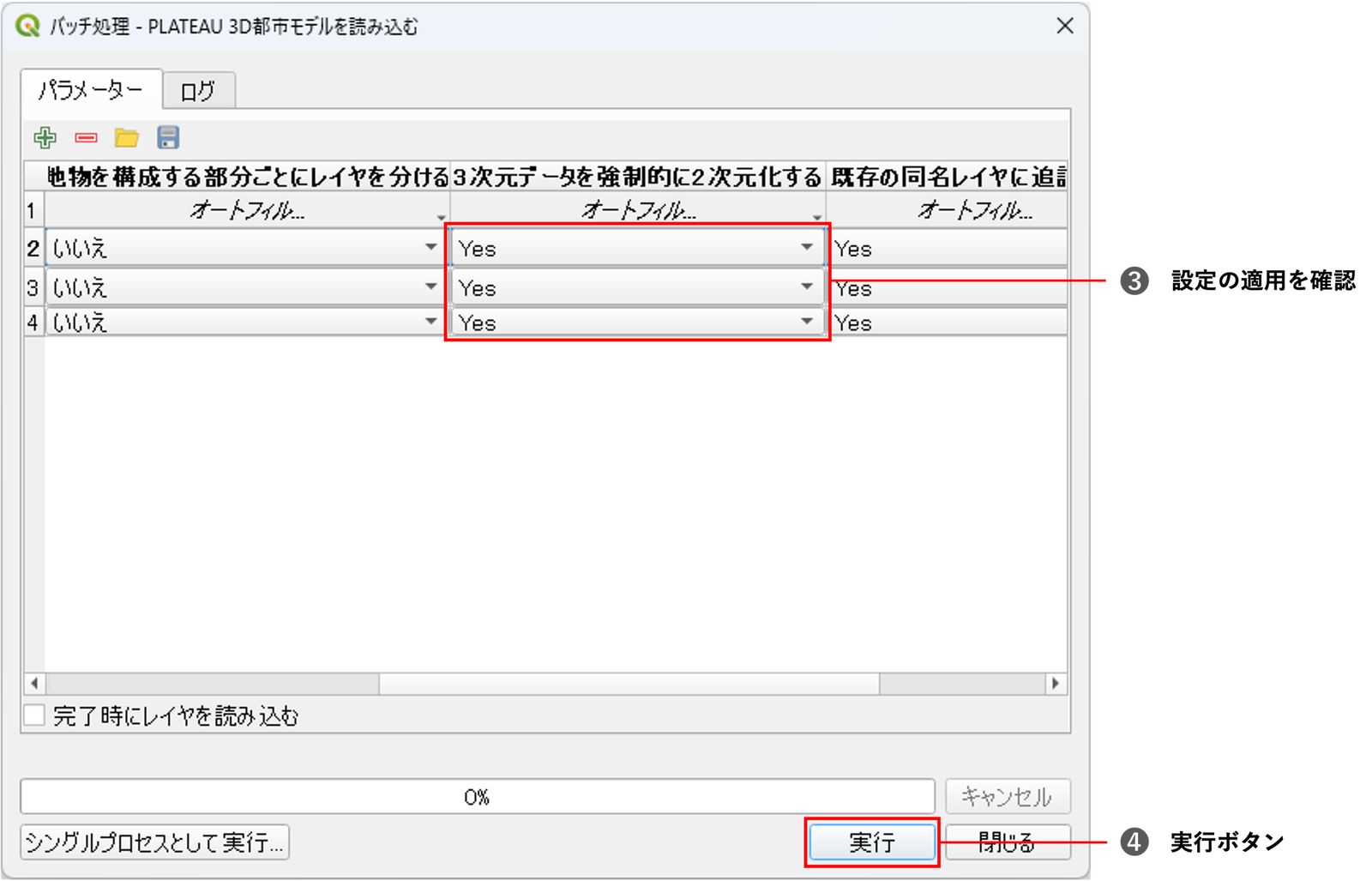Open row 3 Yes dropdown for 2次元化
The width and height of the screenshot is (1372, 881).
click(637, 287)
